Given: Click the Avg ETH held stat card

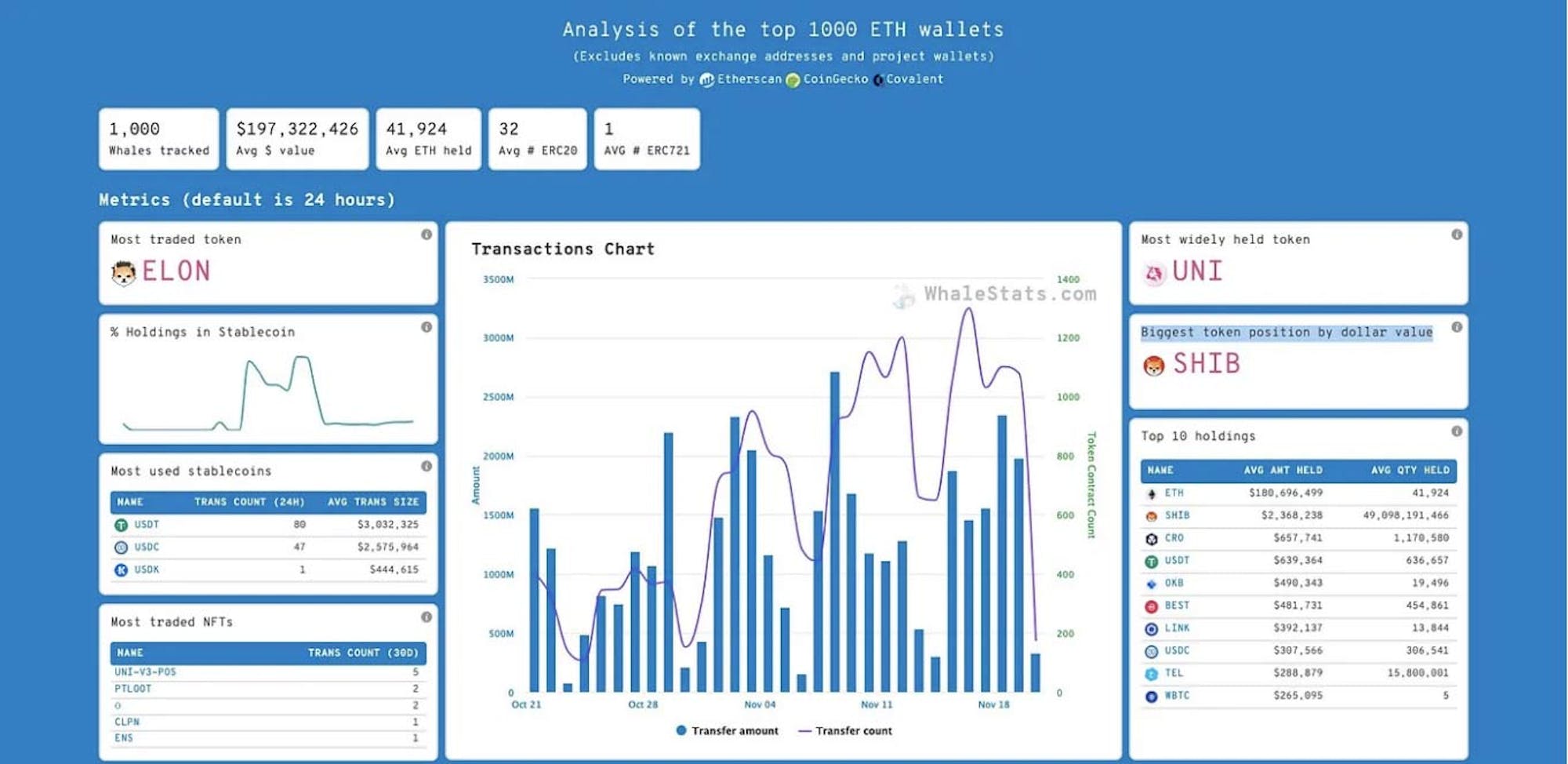Looking at the screenshot, I should 429,139.
